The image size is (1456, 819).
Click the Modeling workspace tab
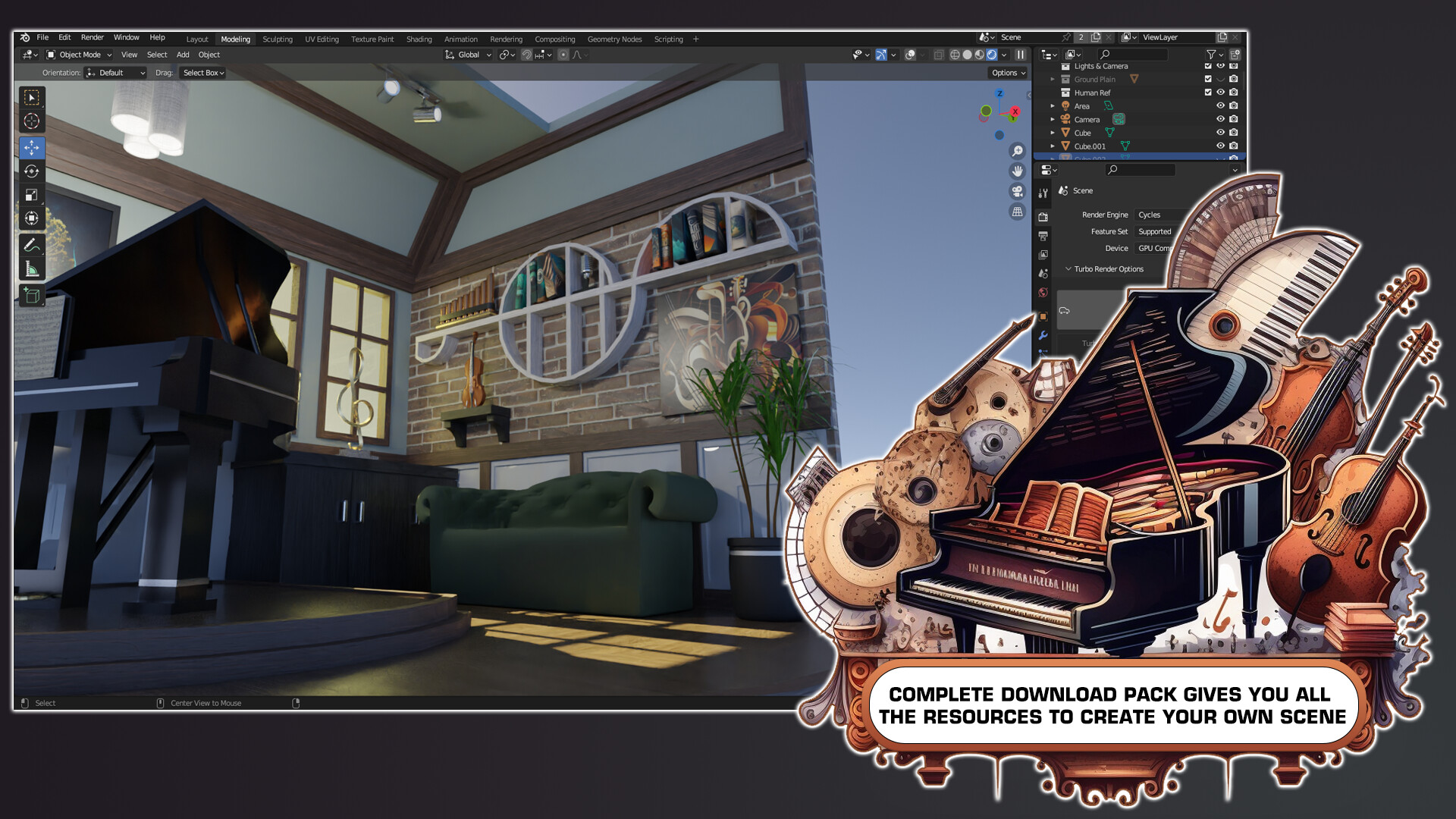tap(234, 38)
